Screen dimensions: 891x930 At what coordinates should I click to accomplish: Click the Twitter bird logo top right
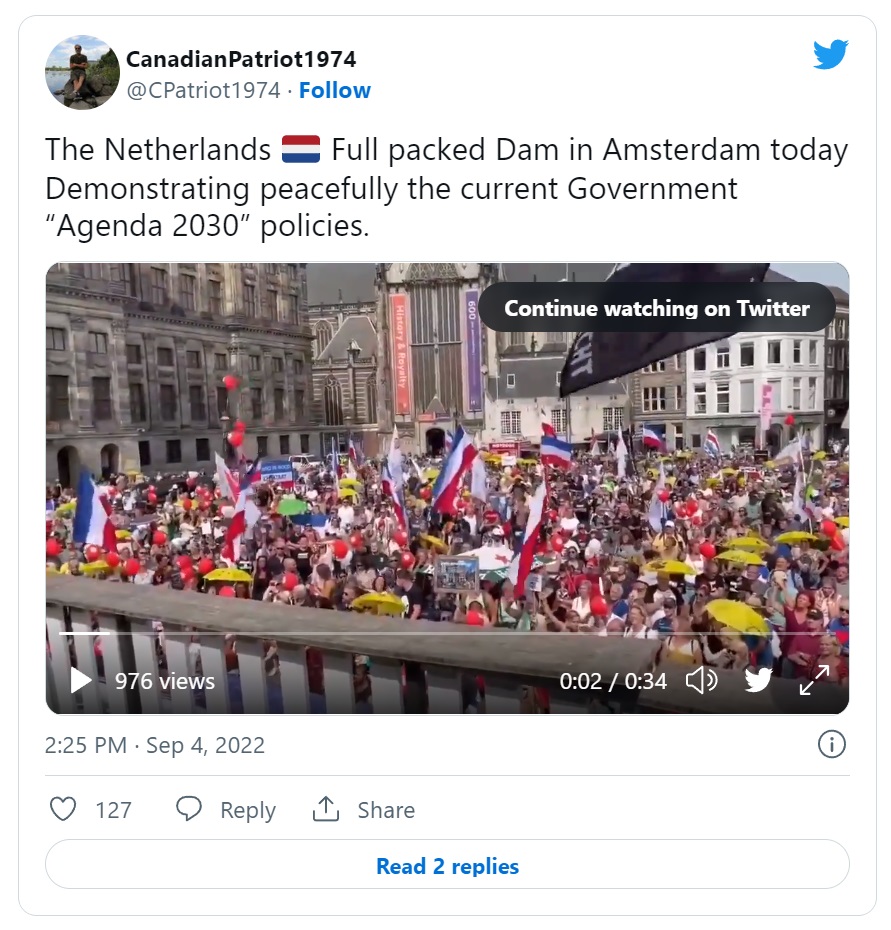[830, 54]
